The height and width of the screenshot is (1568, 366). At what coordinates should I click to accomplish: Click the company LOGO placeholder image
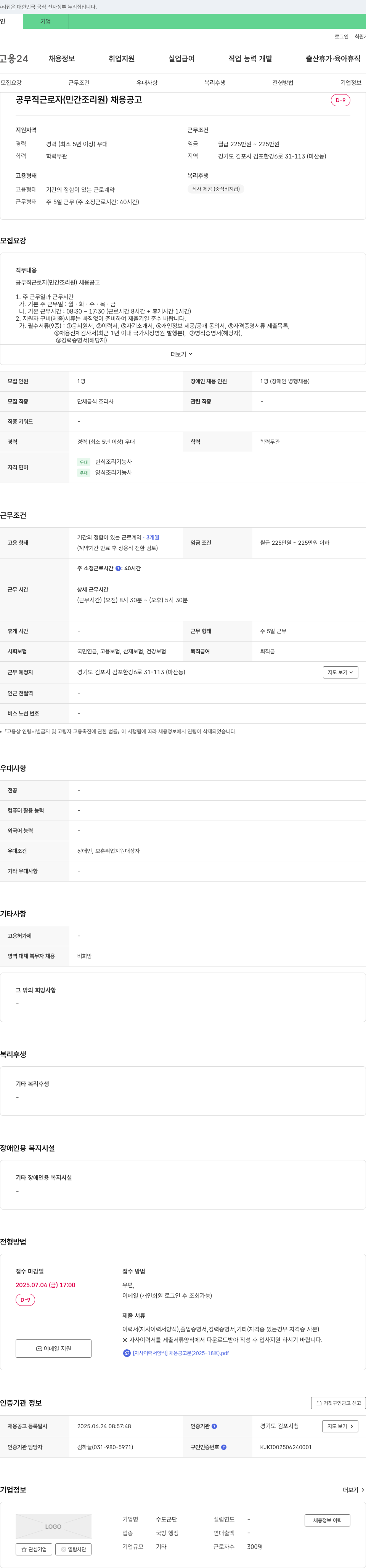pyautogui.click(x=54, y=1526)
